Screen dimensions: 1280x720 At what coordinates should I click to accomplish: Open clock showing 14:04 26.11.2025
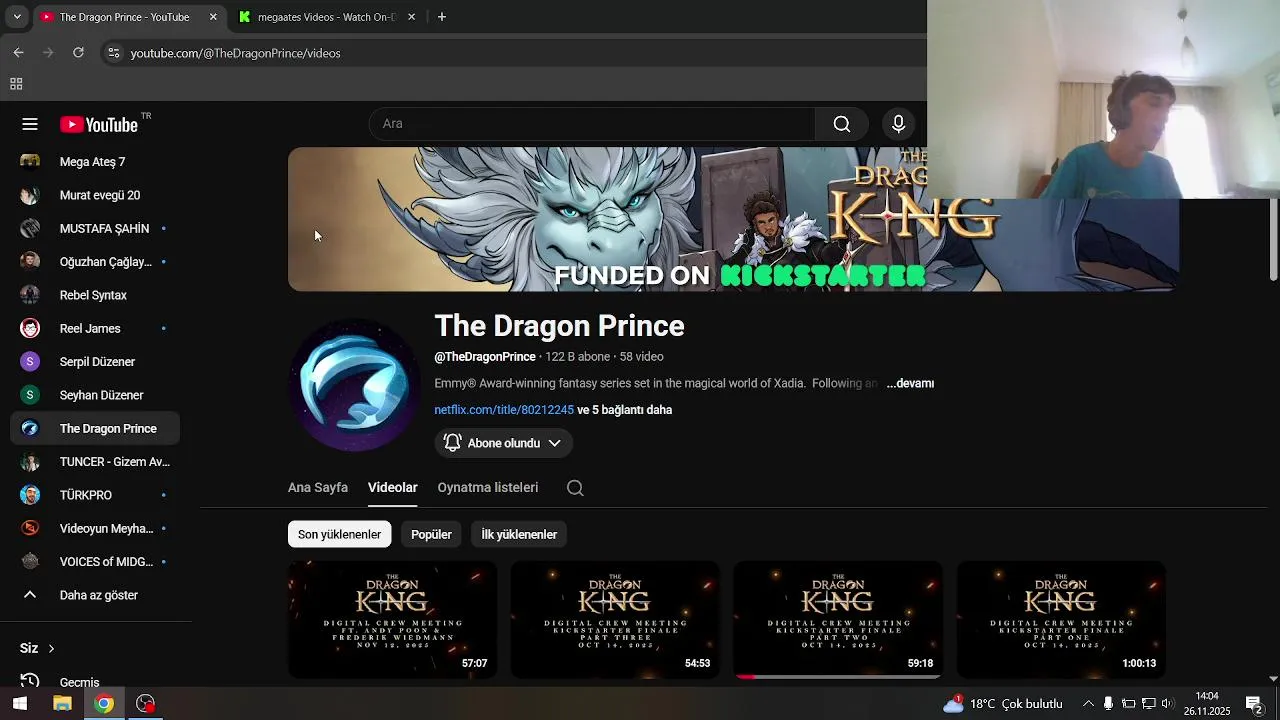coord(1207,704)
